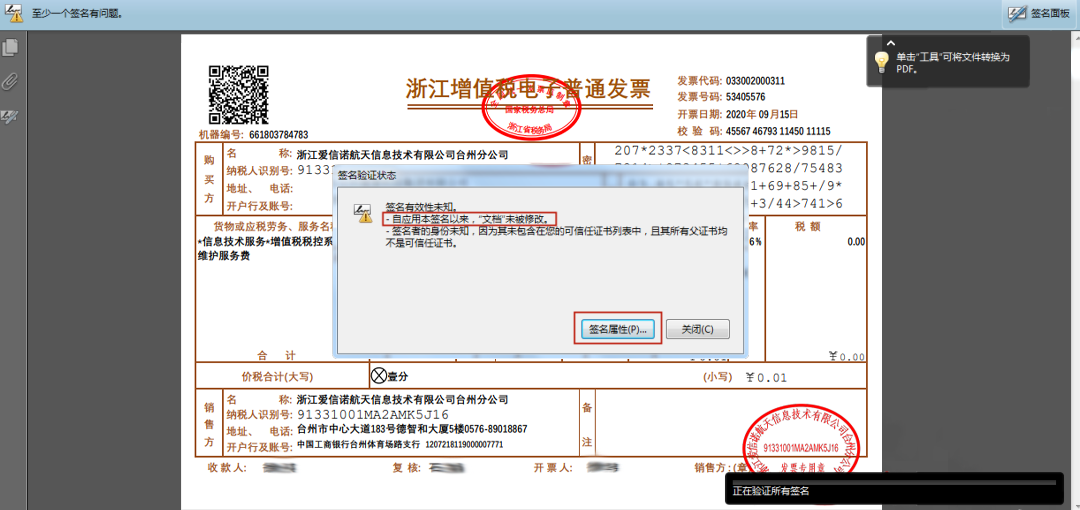Close the dialog with 关闭(C) button
The width and height of the screenshot is (1080, 510).
point(697,329)
